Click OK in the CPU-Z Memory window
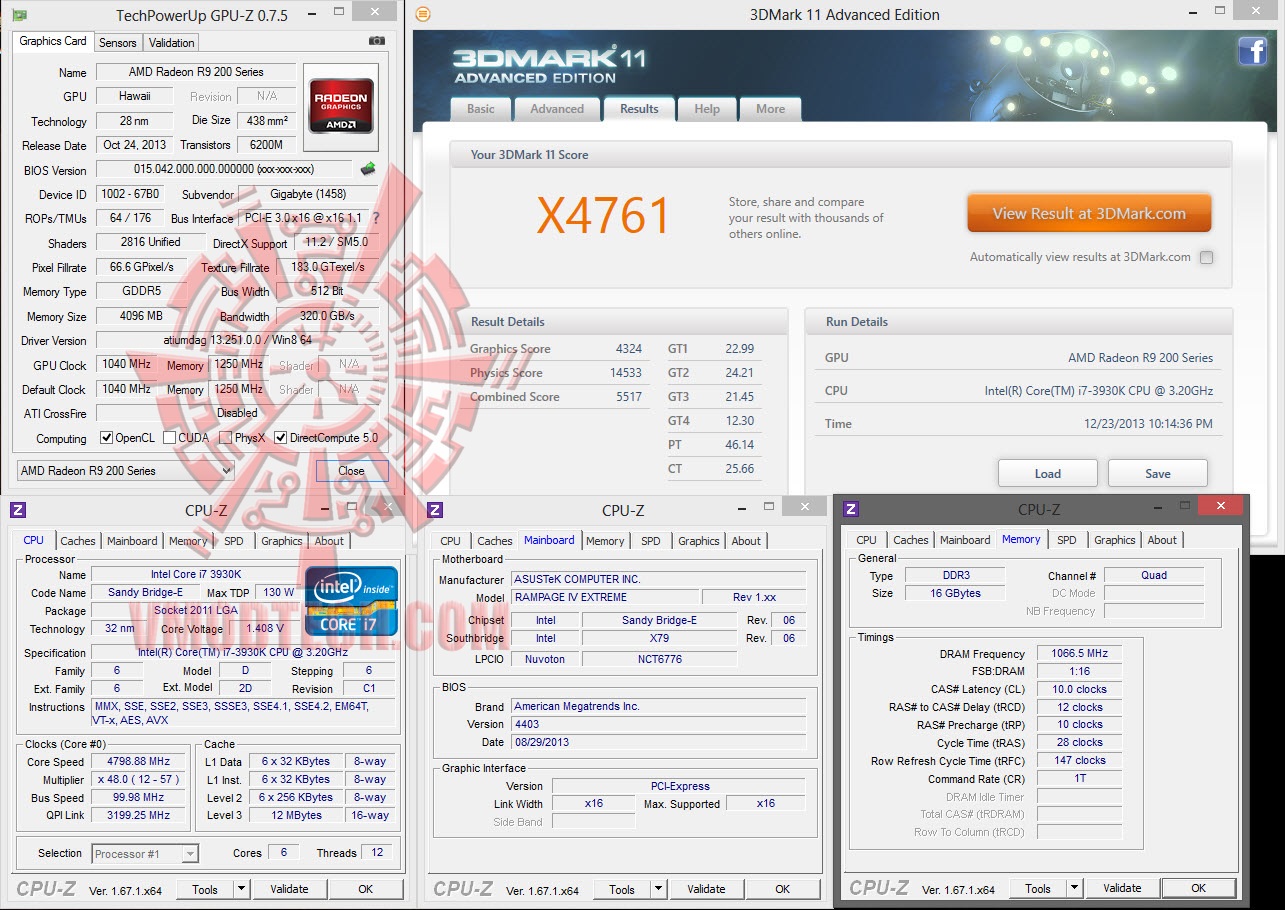This screenshot has height=910, width=1285. (1198, 888)
